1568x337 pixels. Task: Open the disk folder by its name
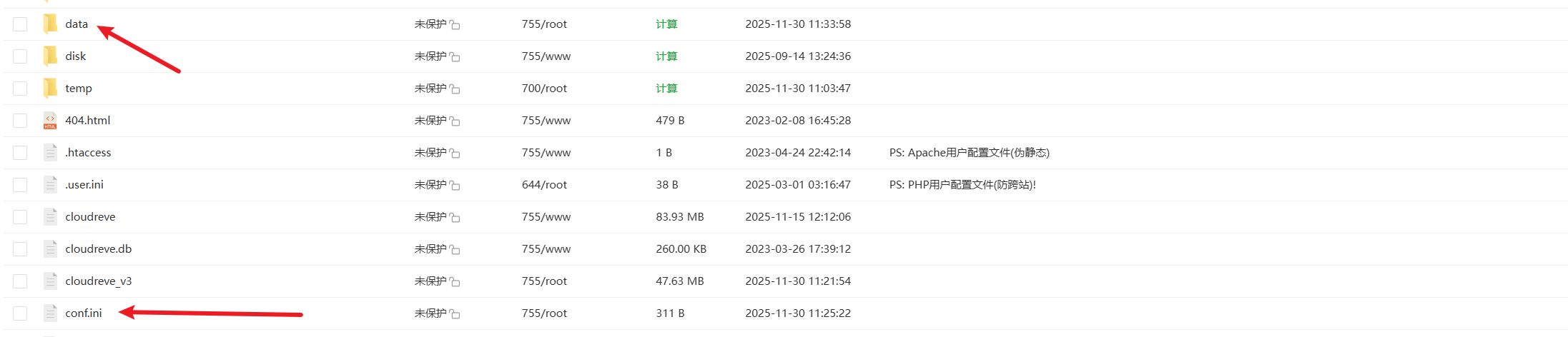coord(76,56)
